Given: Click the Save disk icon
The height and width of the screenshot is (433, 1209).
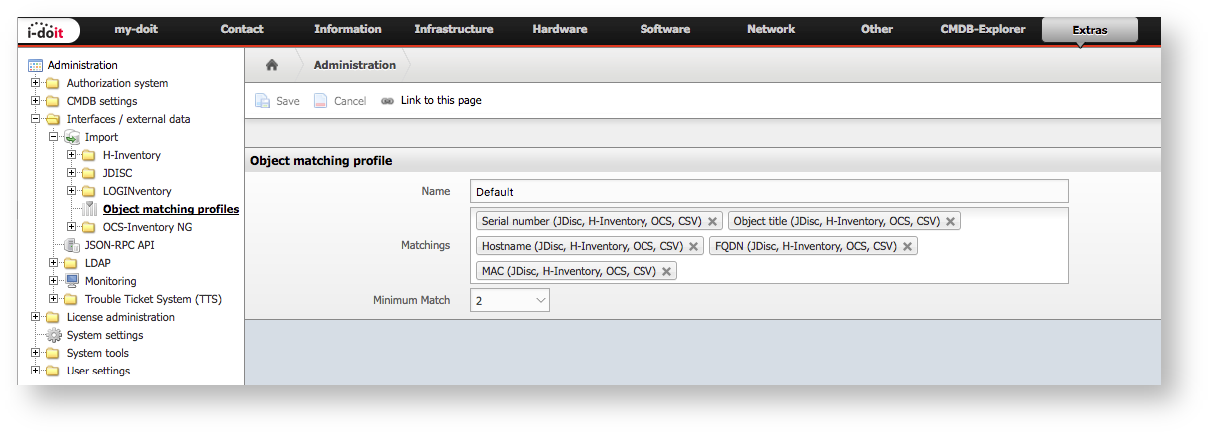Looking at the screenshot, I should point(262,100).
